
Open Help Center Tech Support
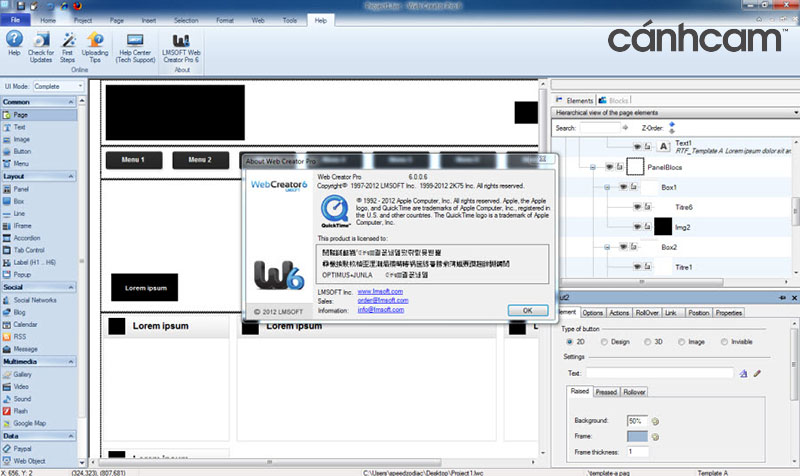pyautogui.click(x=135, y=48)
